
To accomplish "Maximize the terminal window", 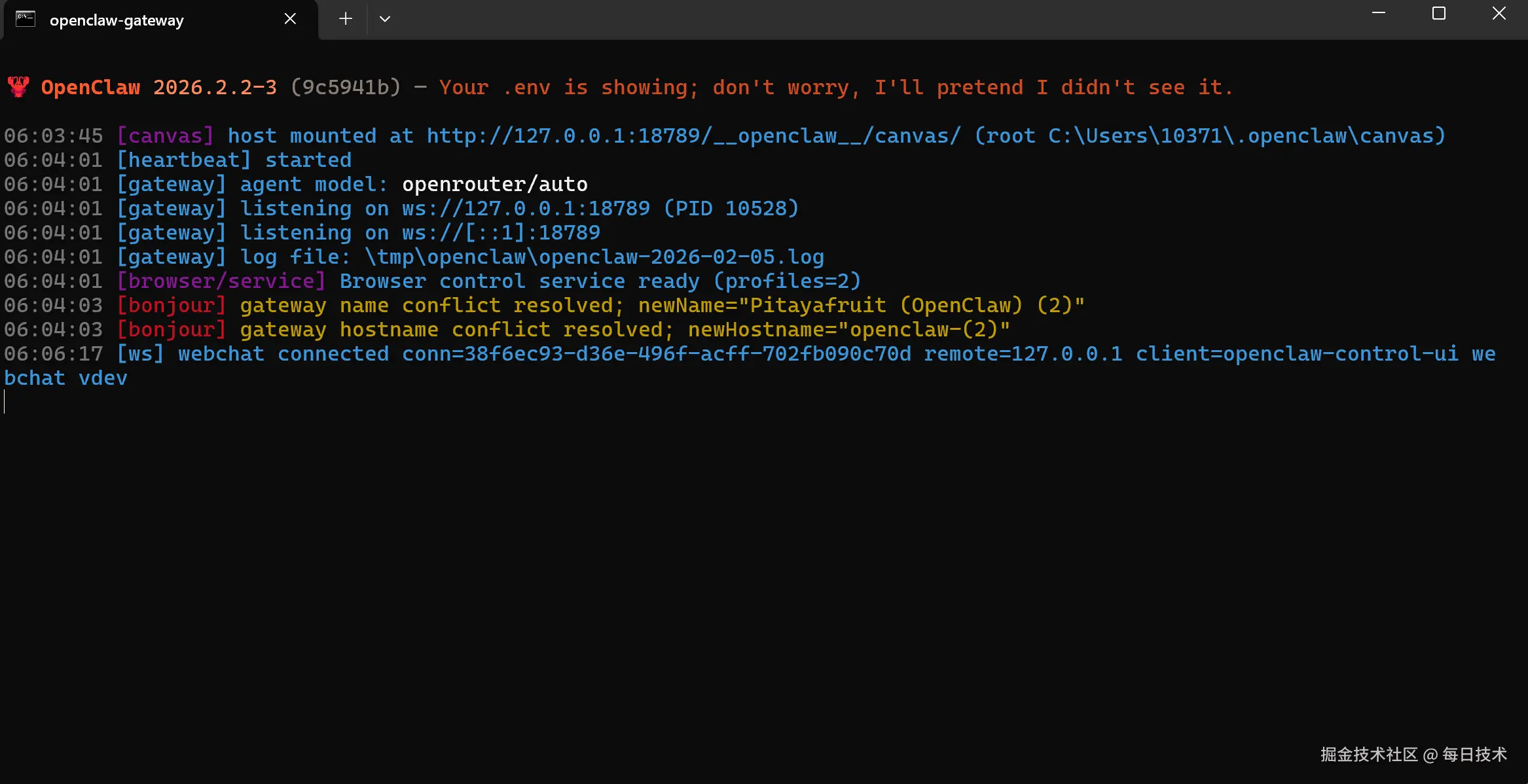I will (1439, 14).
